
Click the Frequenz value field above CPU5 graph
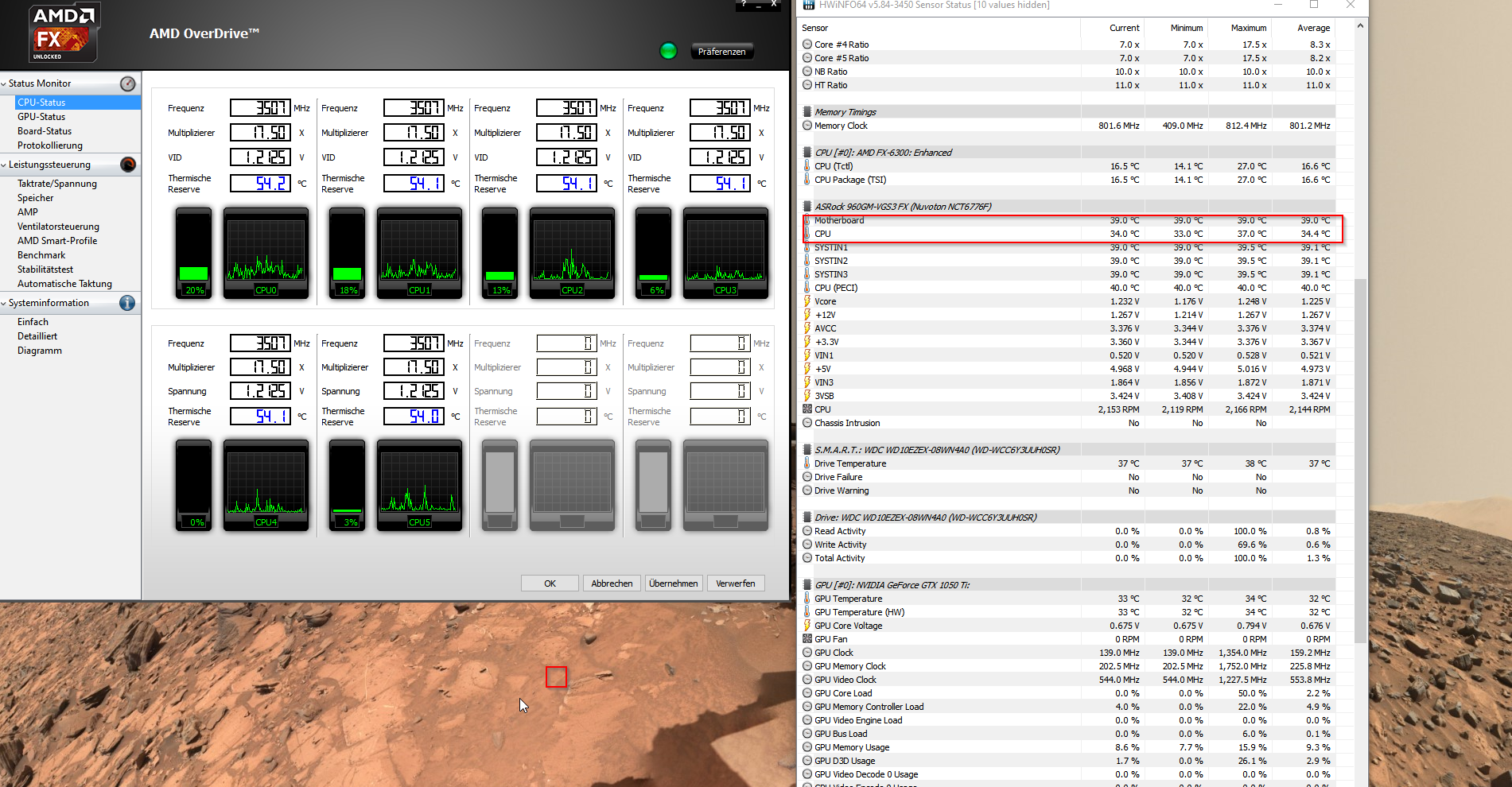tap(414, 343)
